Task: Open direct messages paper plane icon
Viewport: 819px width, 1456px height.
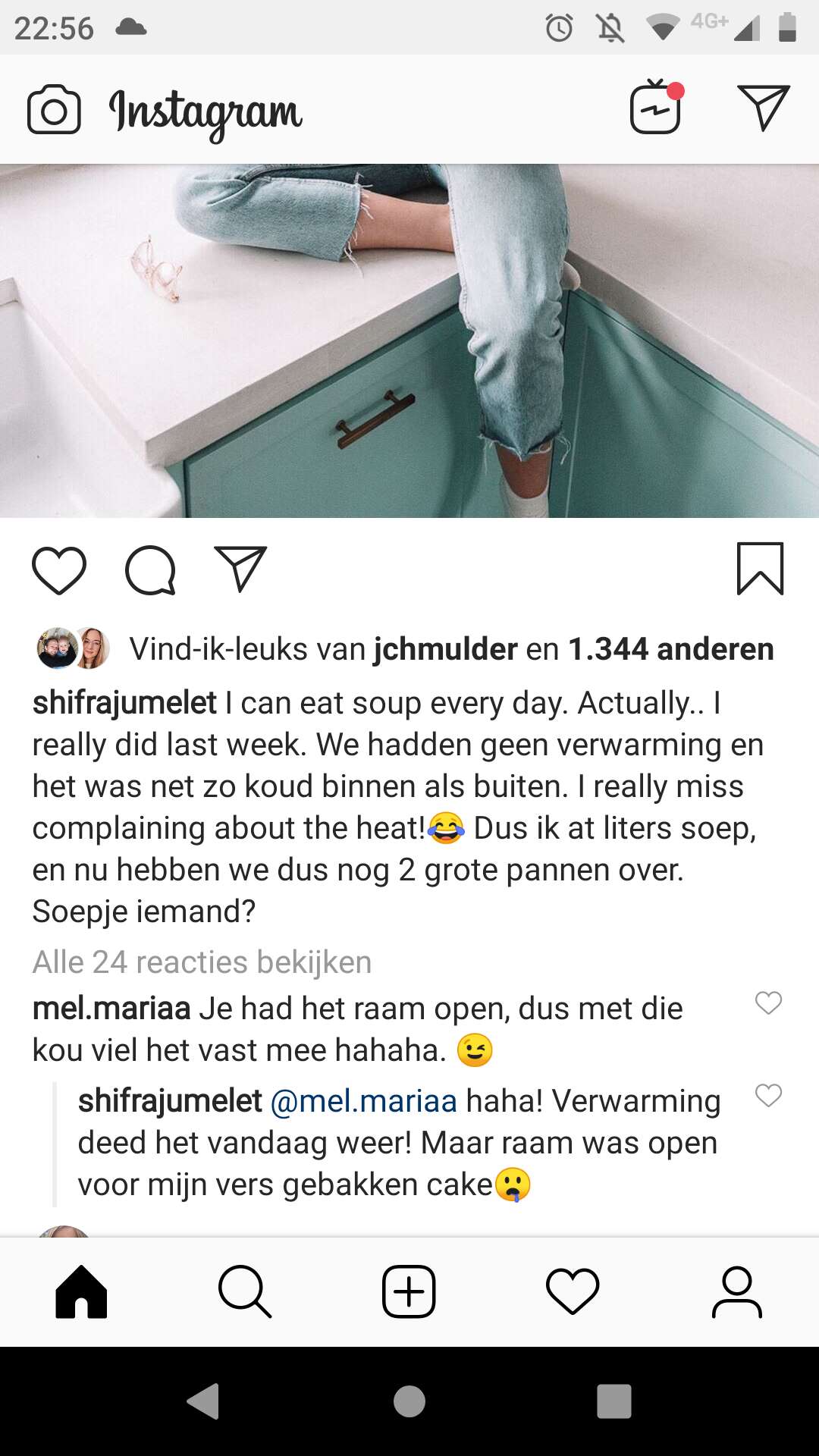Action: tap(763, 108)
